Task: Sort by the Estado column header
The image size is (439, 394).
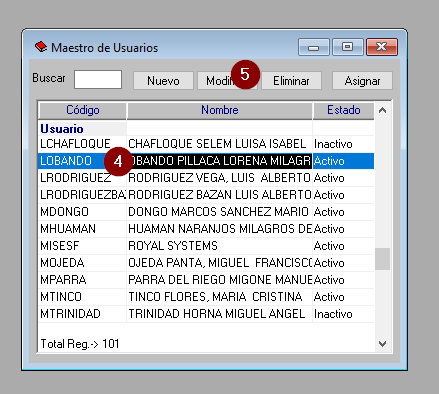Action: click(x=343, y=110)
